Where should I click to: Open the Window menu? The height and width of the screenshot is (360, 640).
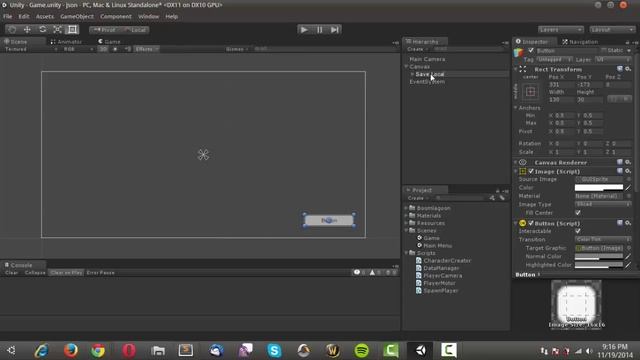tap(148, 16)
